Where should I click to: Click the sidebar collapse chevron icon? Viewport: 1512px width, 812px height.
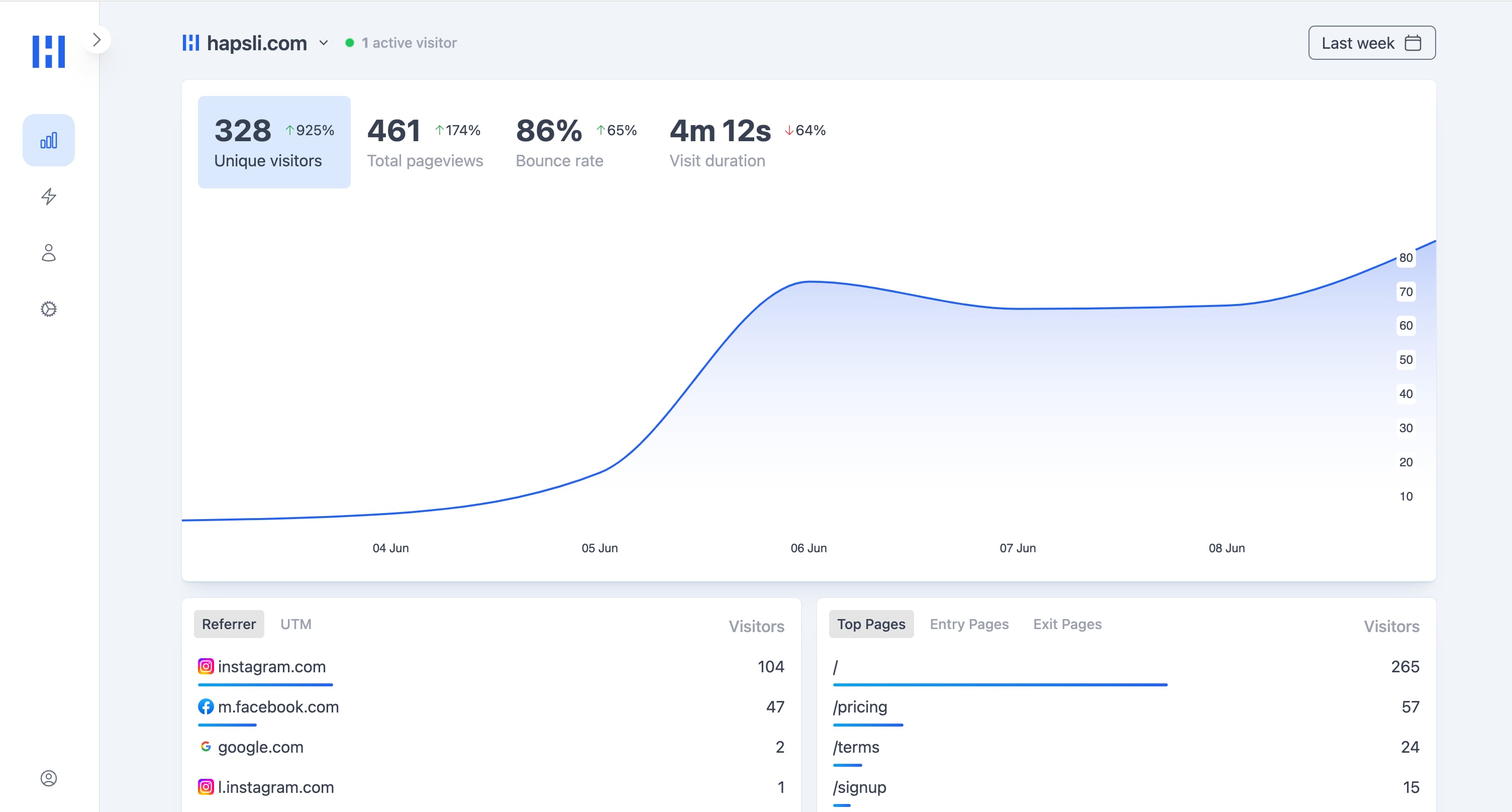(96, 40)
